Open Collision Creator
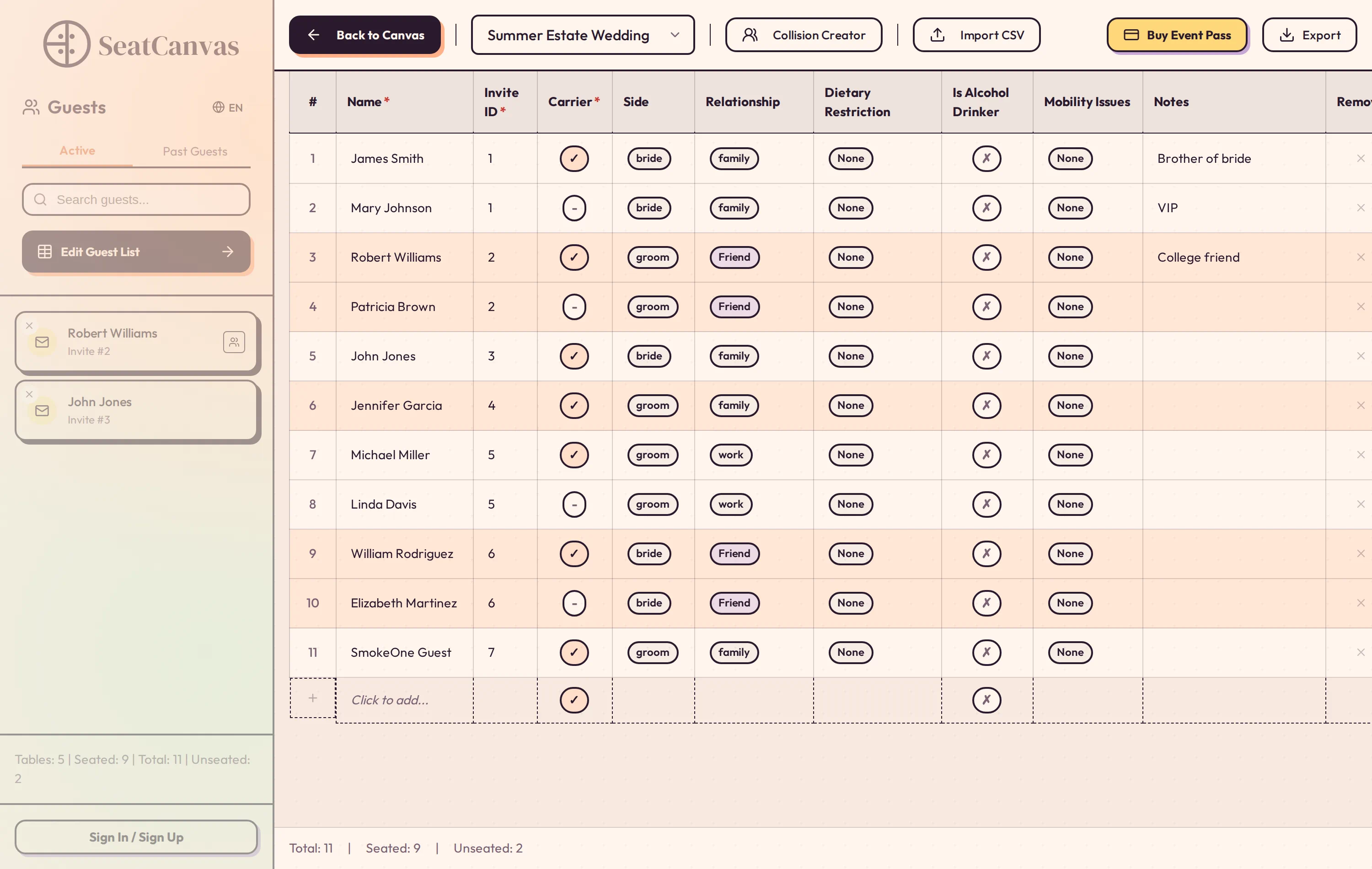 tap(804, 35)
